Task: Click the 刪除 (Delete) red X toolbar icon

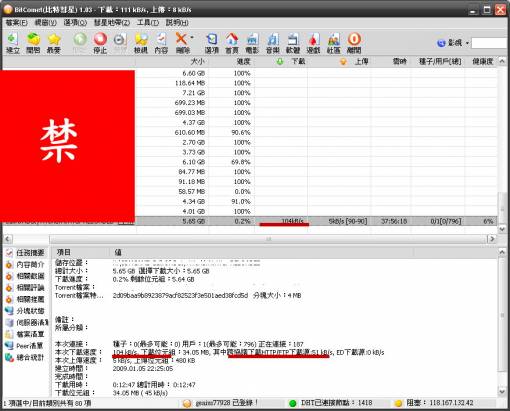Action: [181, 43]
